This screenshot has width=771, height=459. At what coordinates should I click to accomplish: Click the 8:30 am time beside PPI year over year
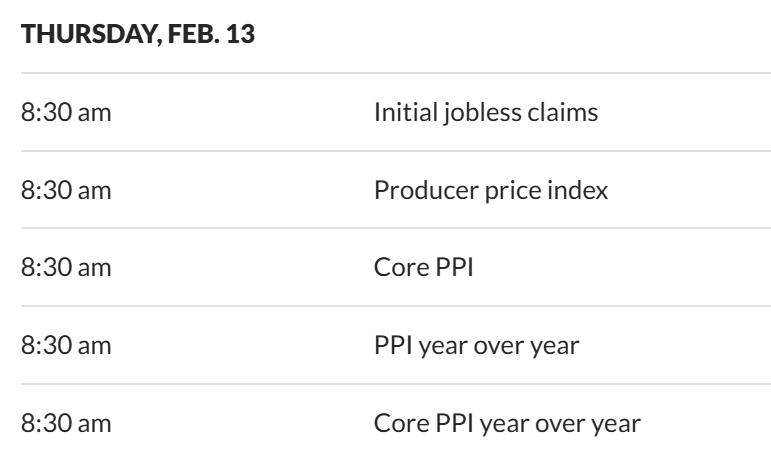[x=66, y=346]
